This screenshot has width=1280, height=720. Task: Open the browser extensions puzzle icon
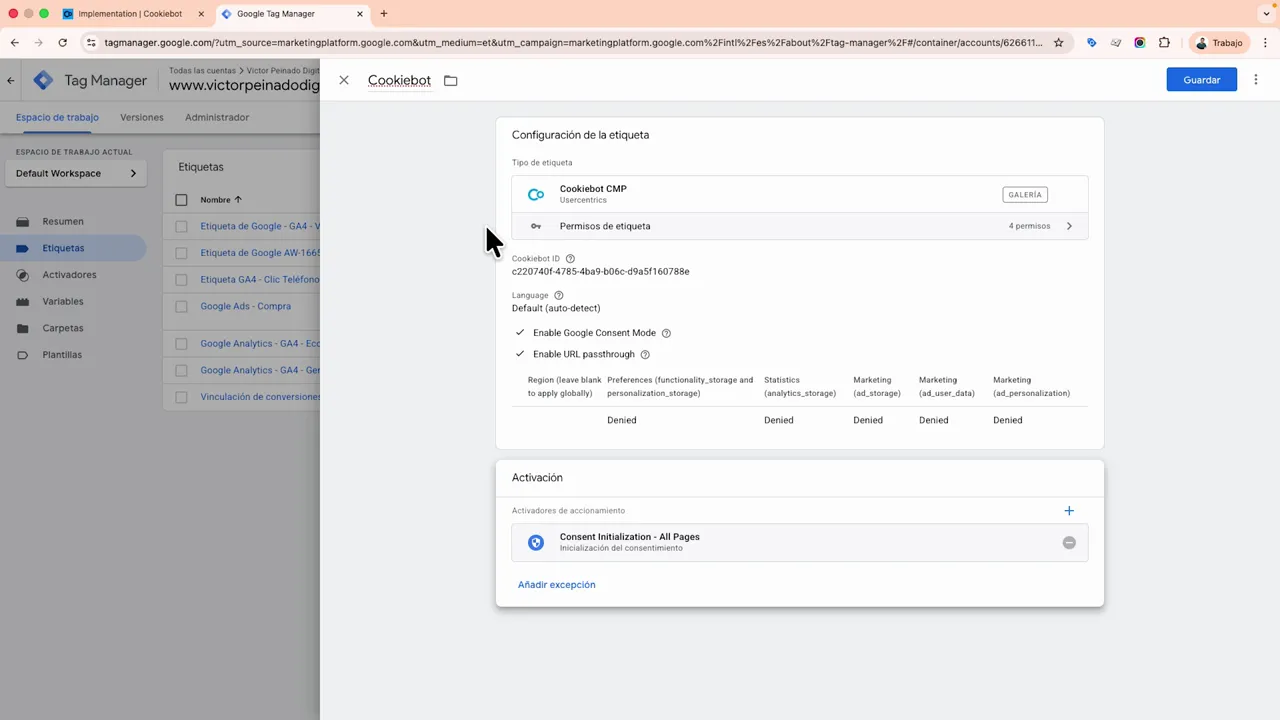coord(1164,43)
